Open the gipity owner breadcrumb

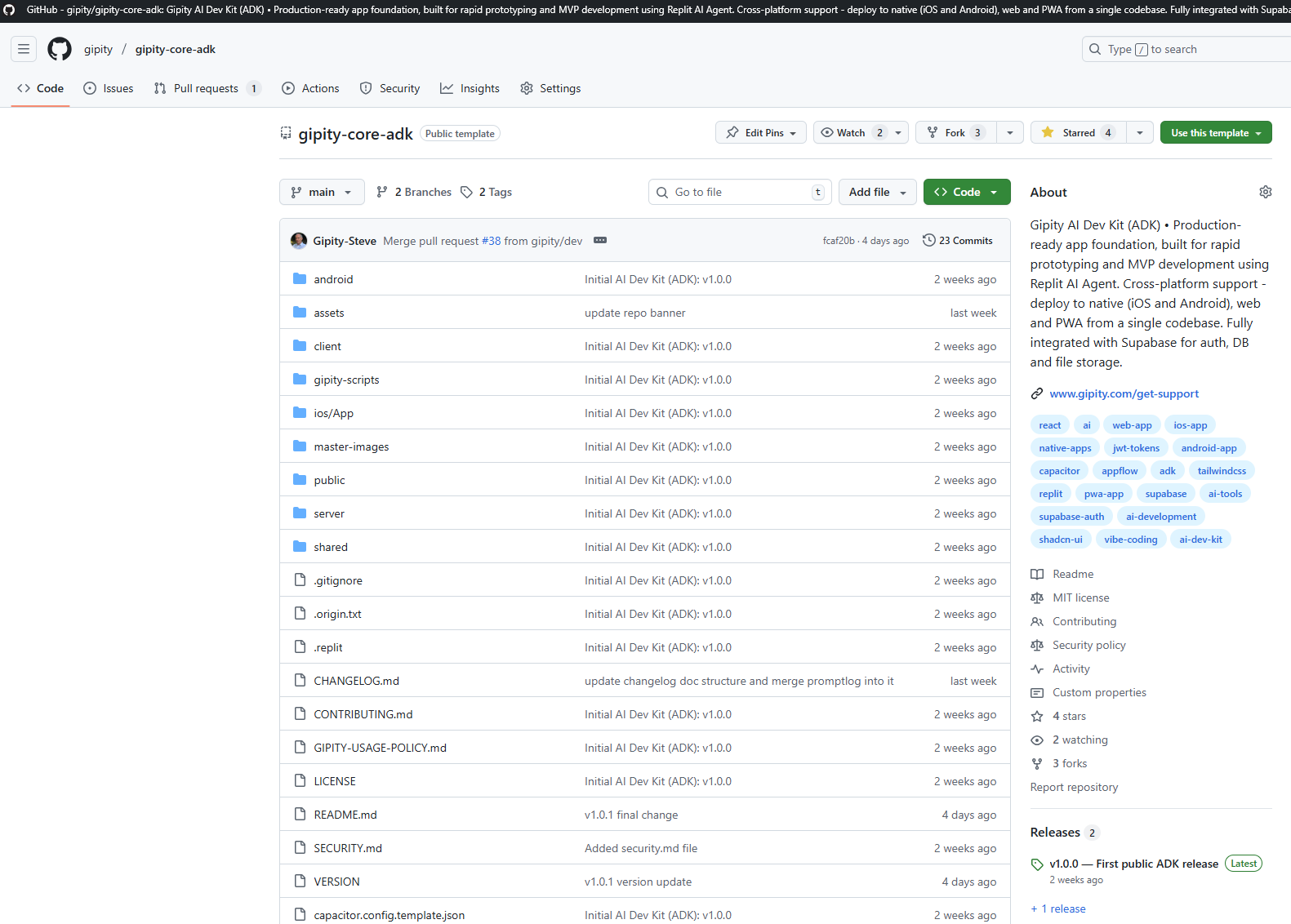(x=98, y=49)
